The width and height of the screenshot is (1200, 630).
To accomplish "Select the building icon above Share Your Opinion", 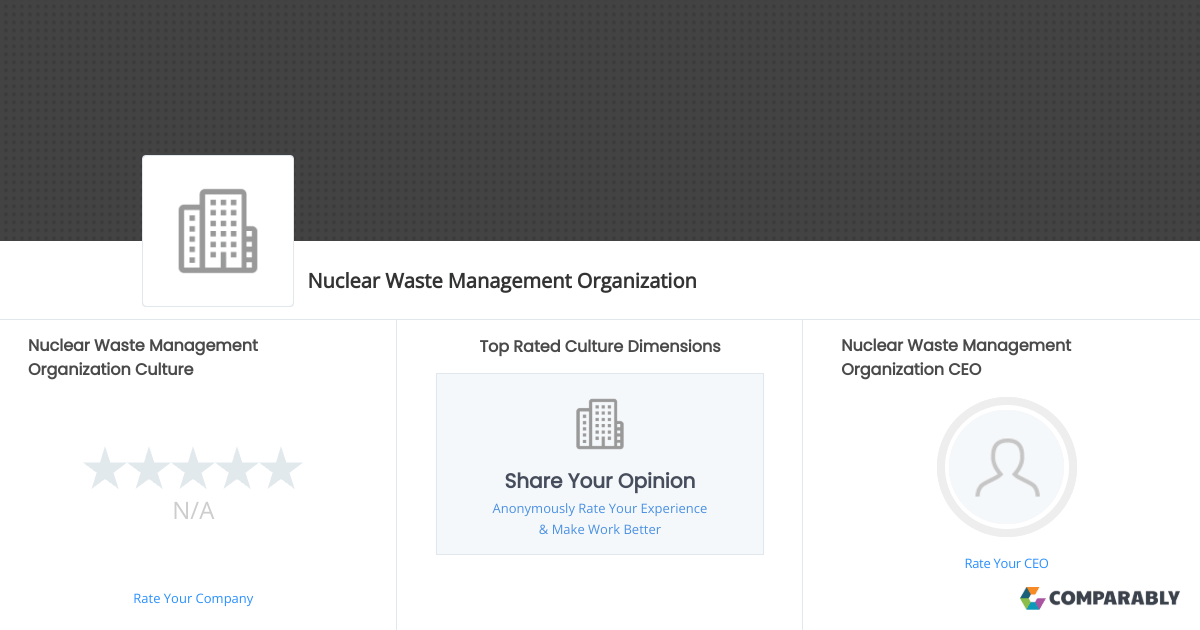I will point(599,423).
